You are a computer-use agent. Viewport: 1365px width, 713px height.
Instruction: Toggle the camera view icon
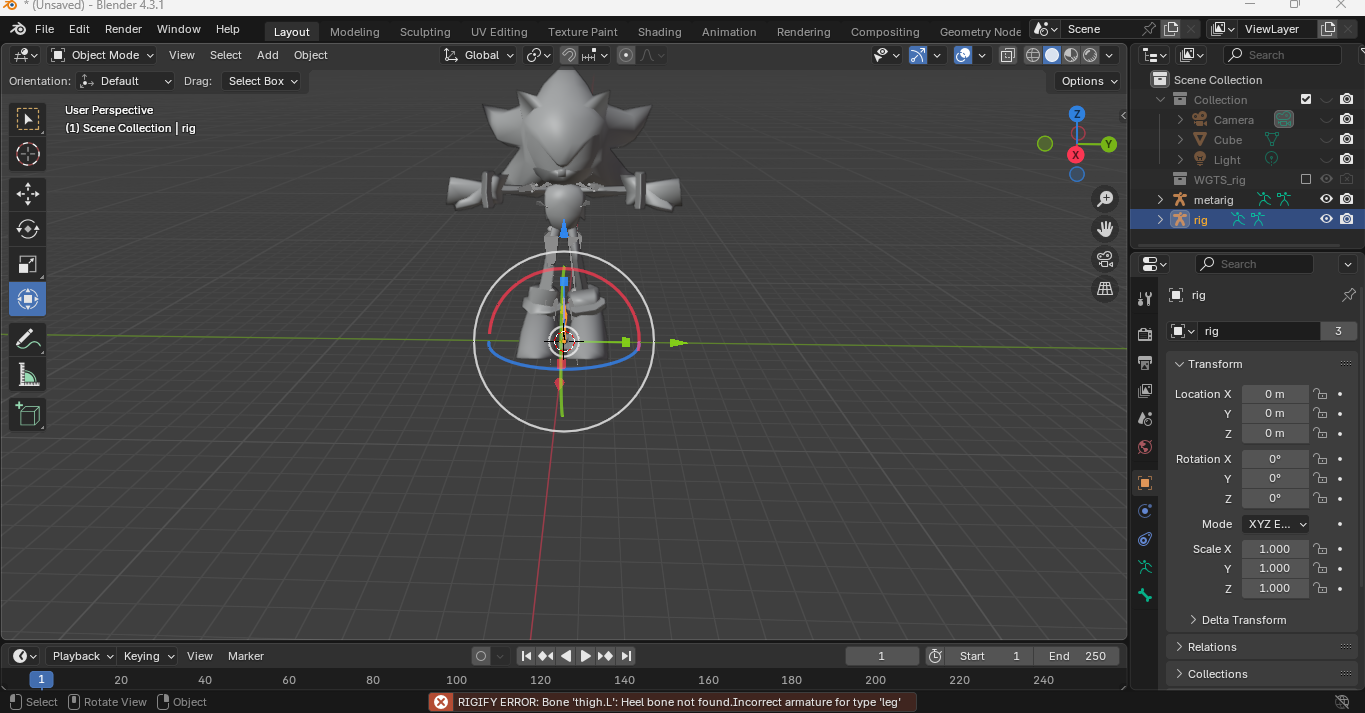[x=1105, y=259]
